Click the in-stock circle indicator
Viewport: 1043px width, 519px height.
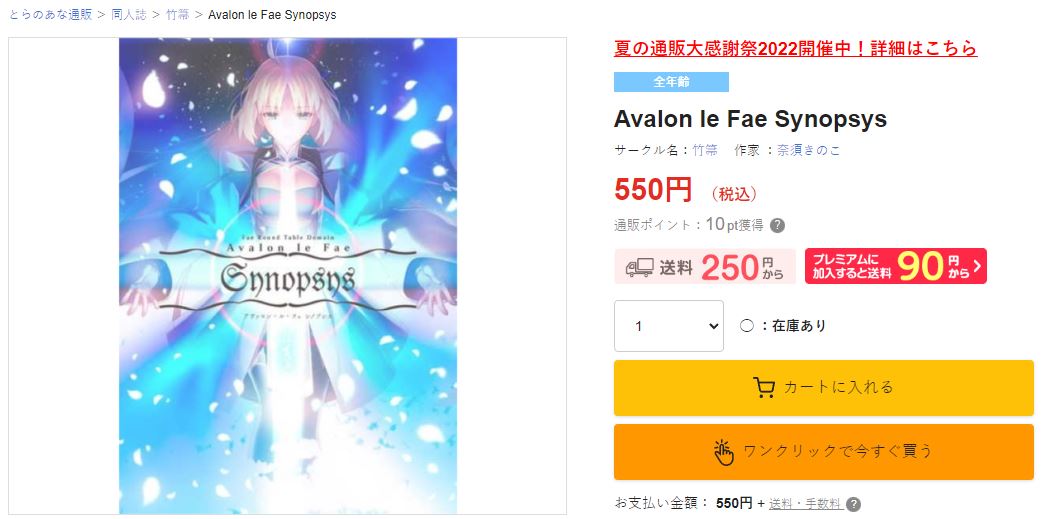tap(747, 326)
